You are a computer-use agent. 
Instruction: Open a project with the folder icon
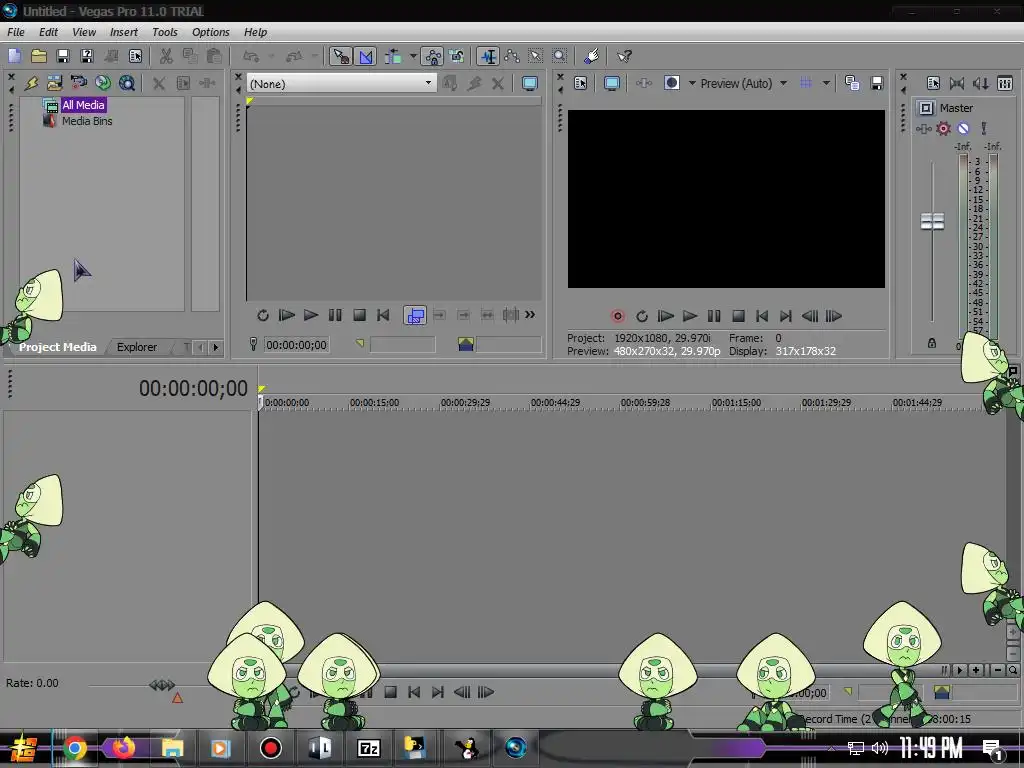(x=39, y=56)
